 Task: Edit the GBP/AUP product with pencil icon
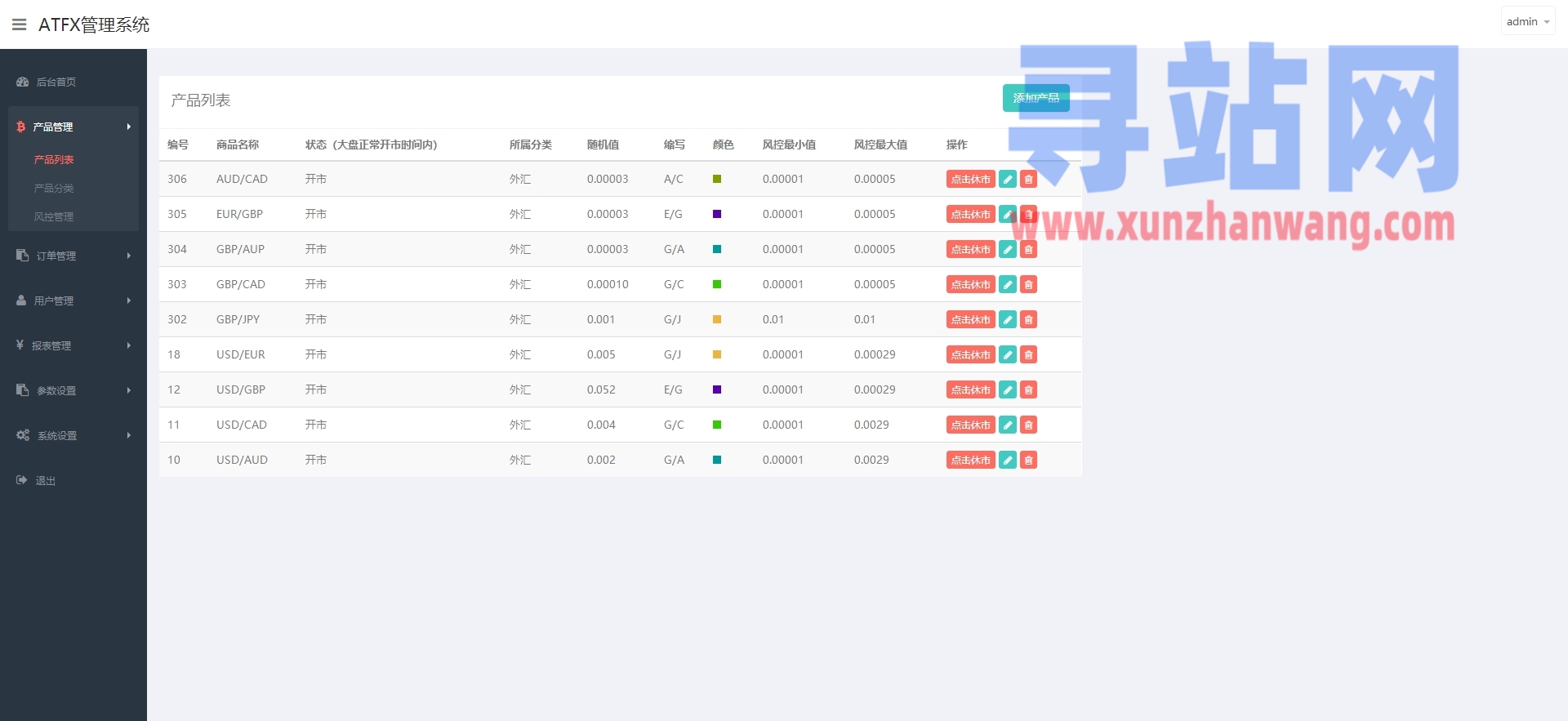(x=1008, y=249)
